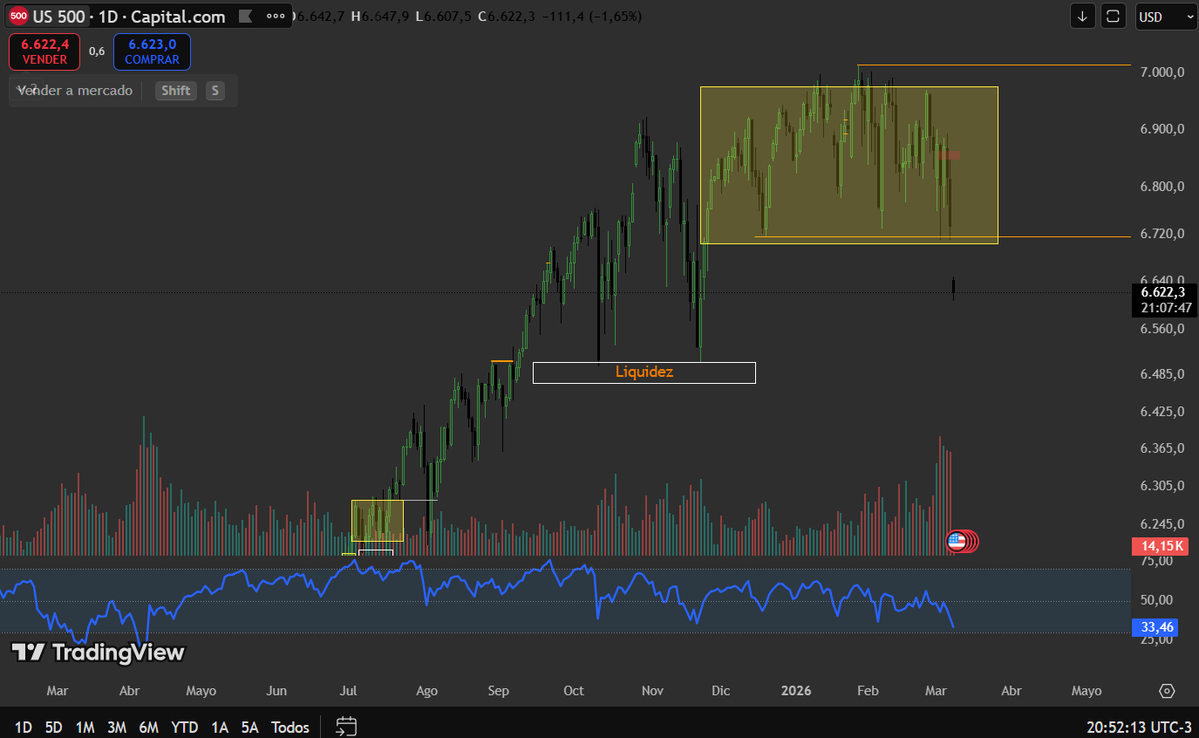Click the 6.425,0 price axis label
The height and width of the screenshot is (738, 1199).
click(x=1162, y=411)
